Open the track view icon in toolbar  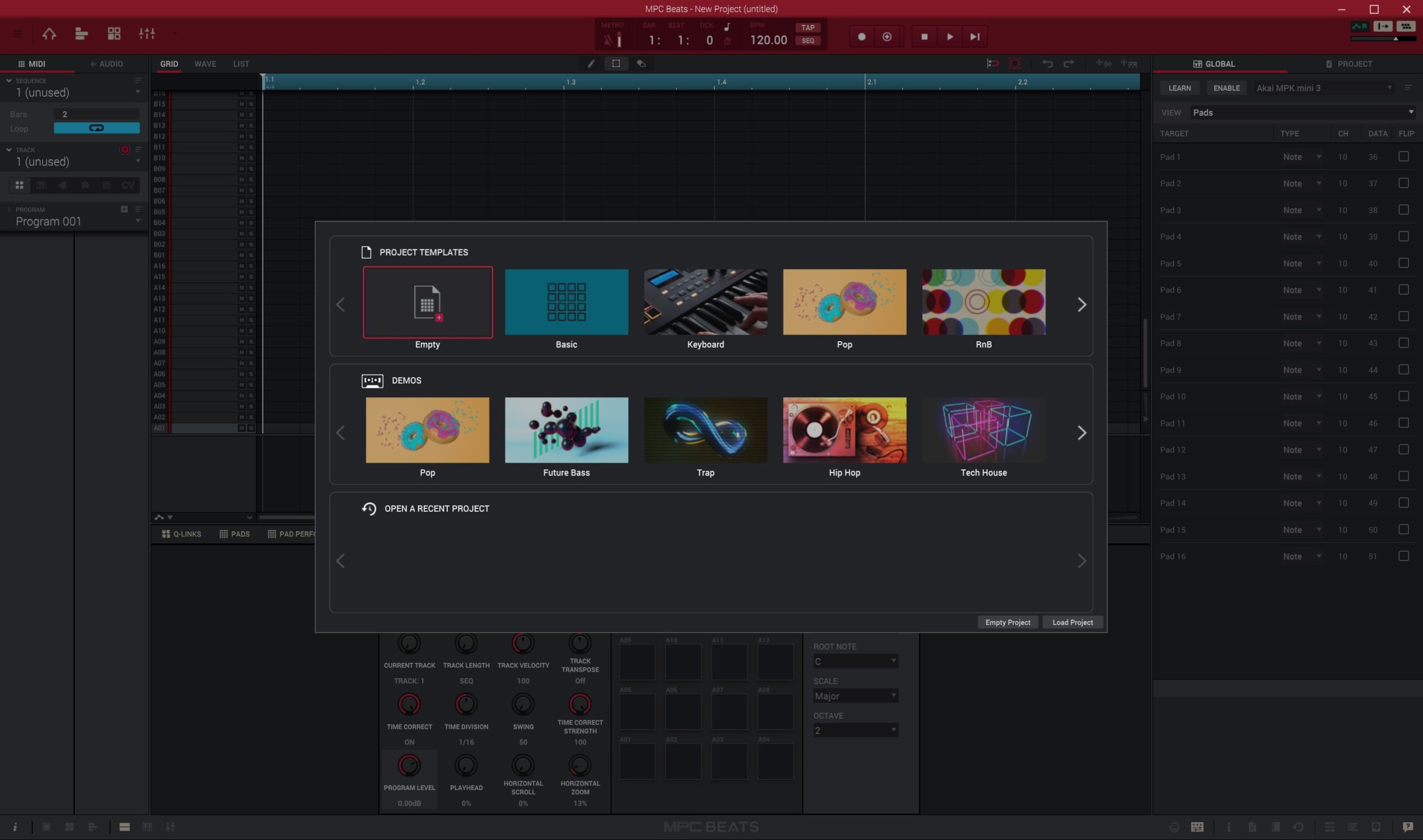tap(82, 34)
